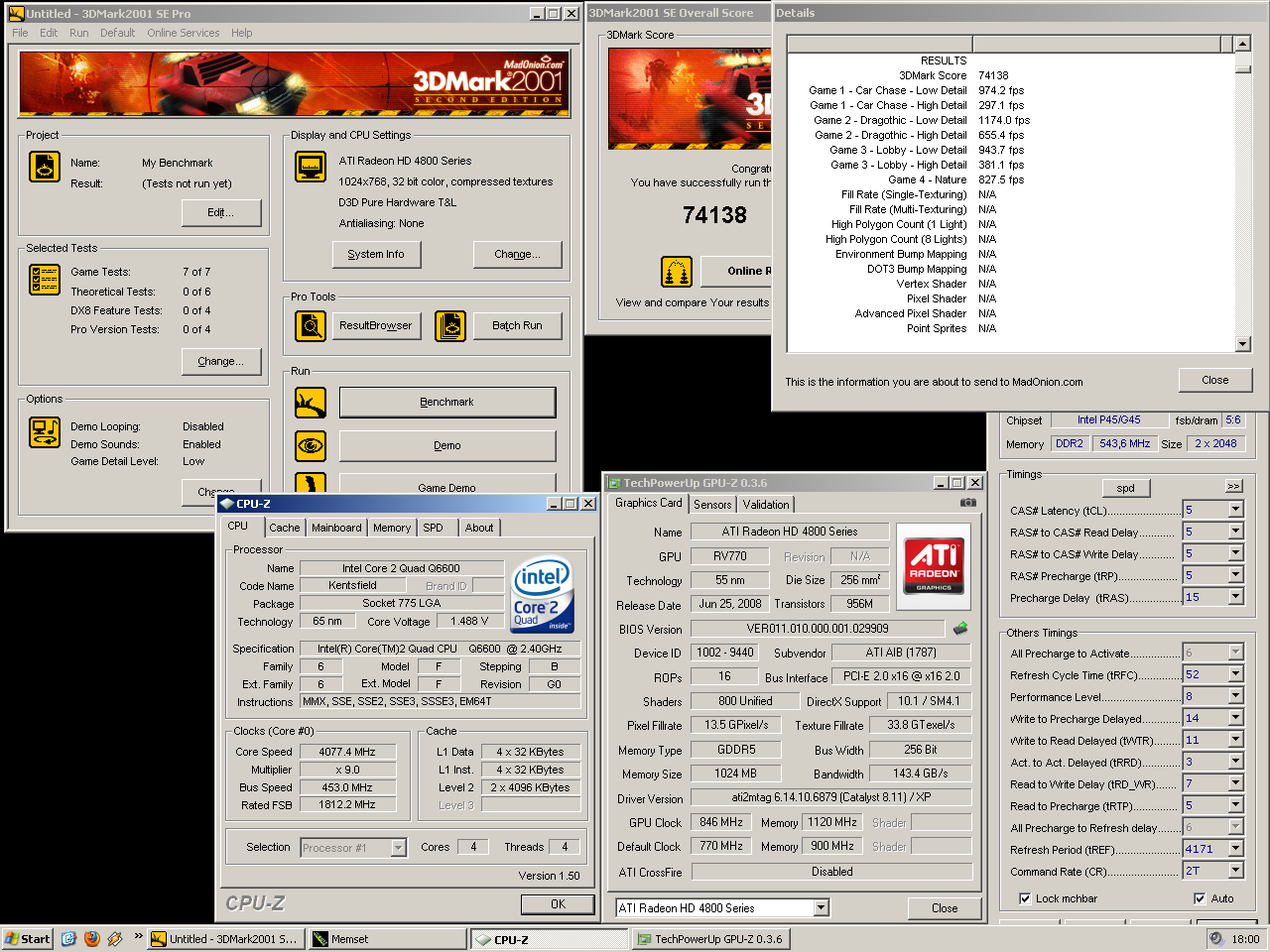Click the Intel Core 2 Quad logo in CPU-Z
This screenshot has height=952, width=1270.
click(542, 595)
